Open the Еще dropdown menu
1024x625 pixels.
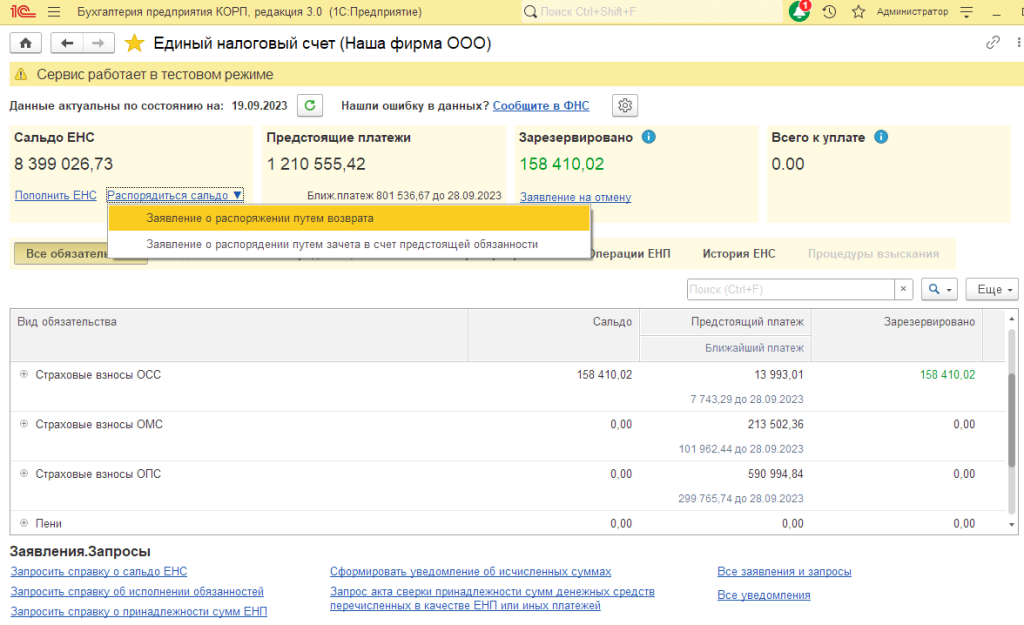992,289
